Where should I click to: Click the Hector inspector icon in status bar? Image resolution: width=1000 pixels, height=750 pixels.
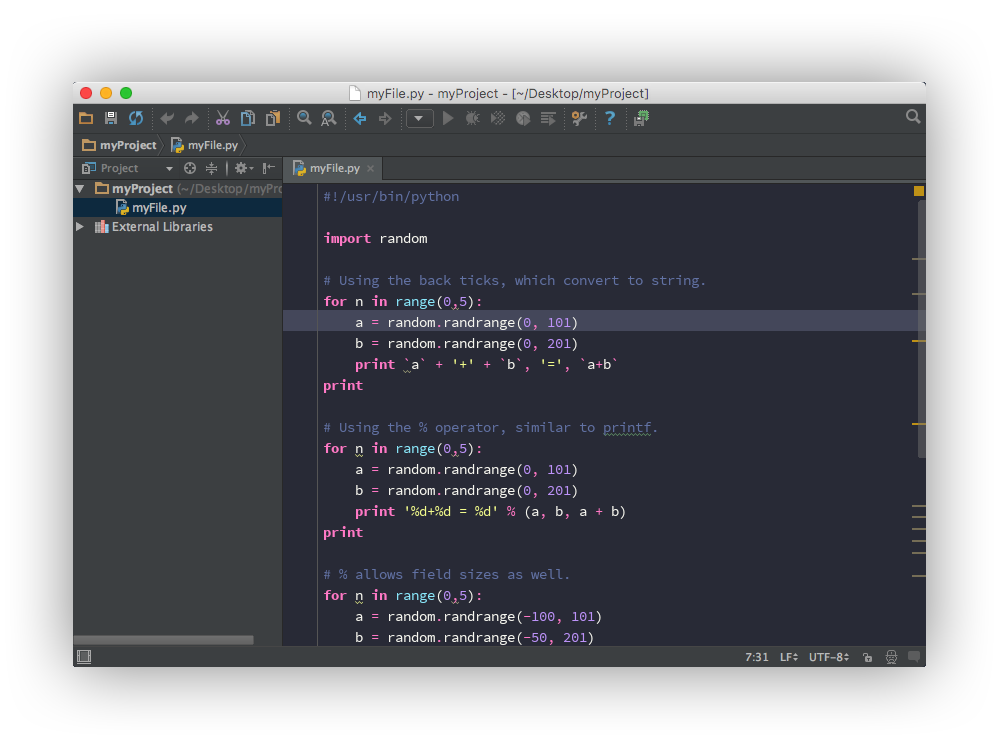(x=891, y=657)
